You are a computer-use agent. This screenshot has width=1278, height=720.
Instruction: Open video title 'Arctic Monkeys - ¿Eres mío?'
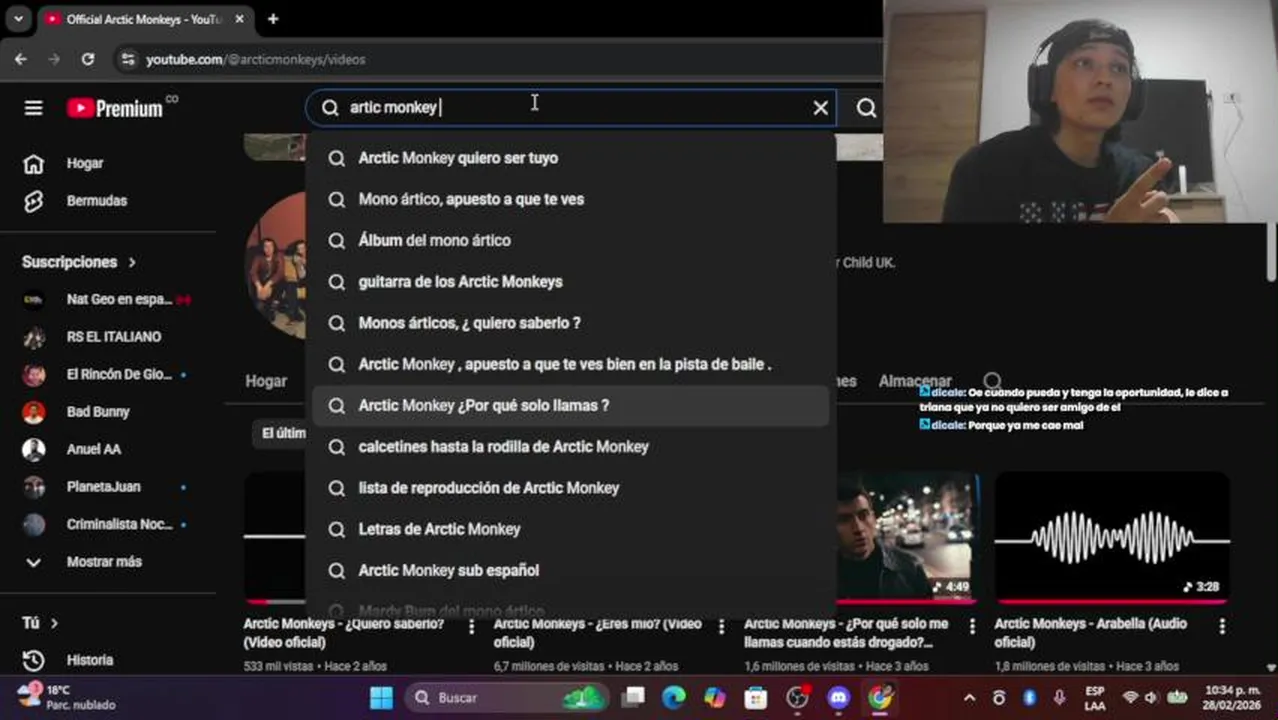(597, 632)
